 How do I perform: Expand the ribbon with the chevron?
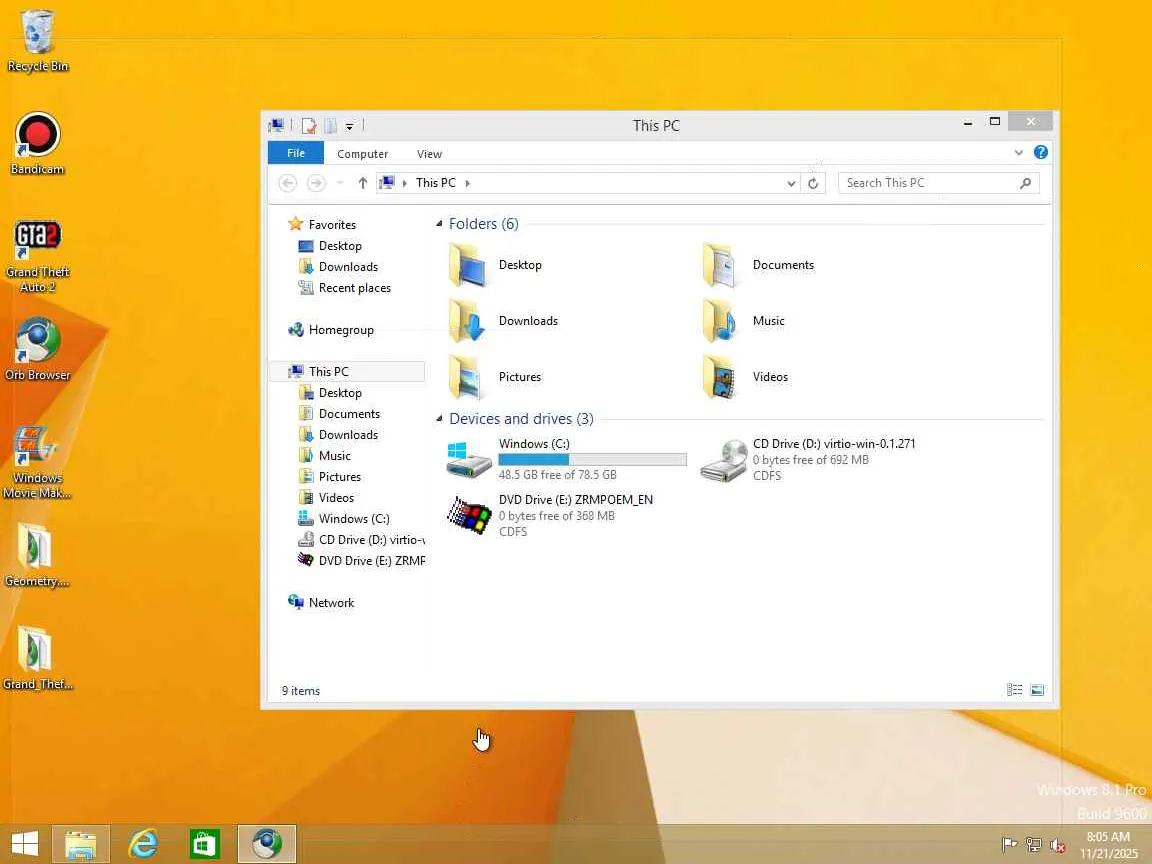[1018, 153]
